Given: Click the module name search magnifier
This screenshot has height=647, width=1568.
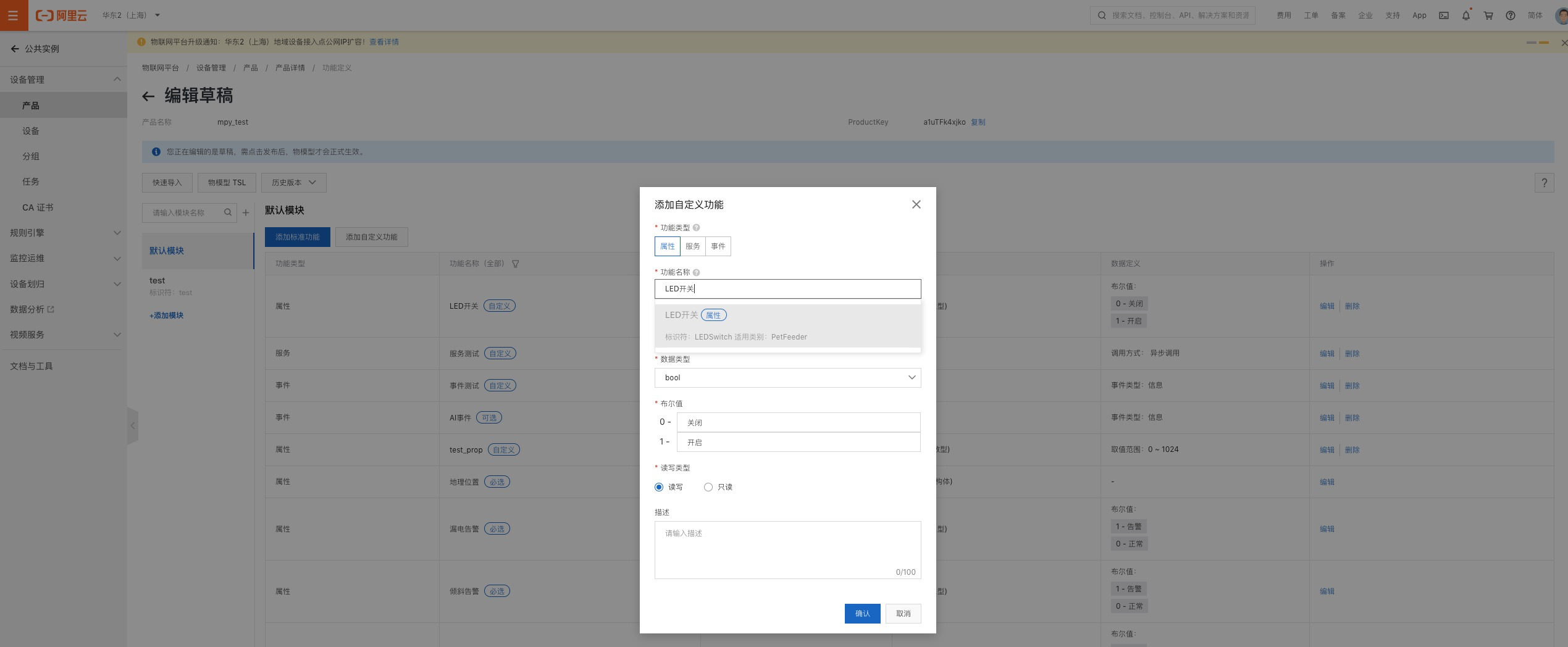Looking at the screenshot, I should (228, 212).
